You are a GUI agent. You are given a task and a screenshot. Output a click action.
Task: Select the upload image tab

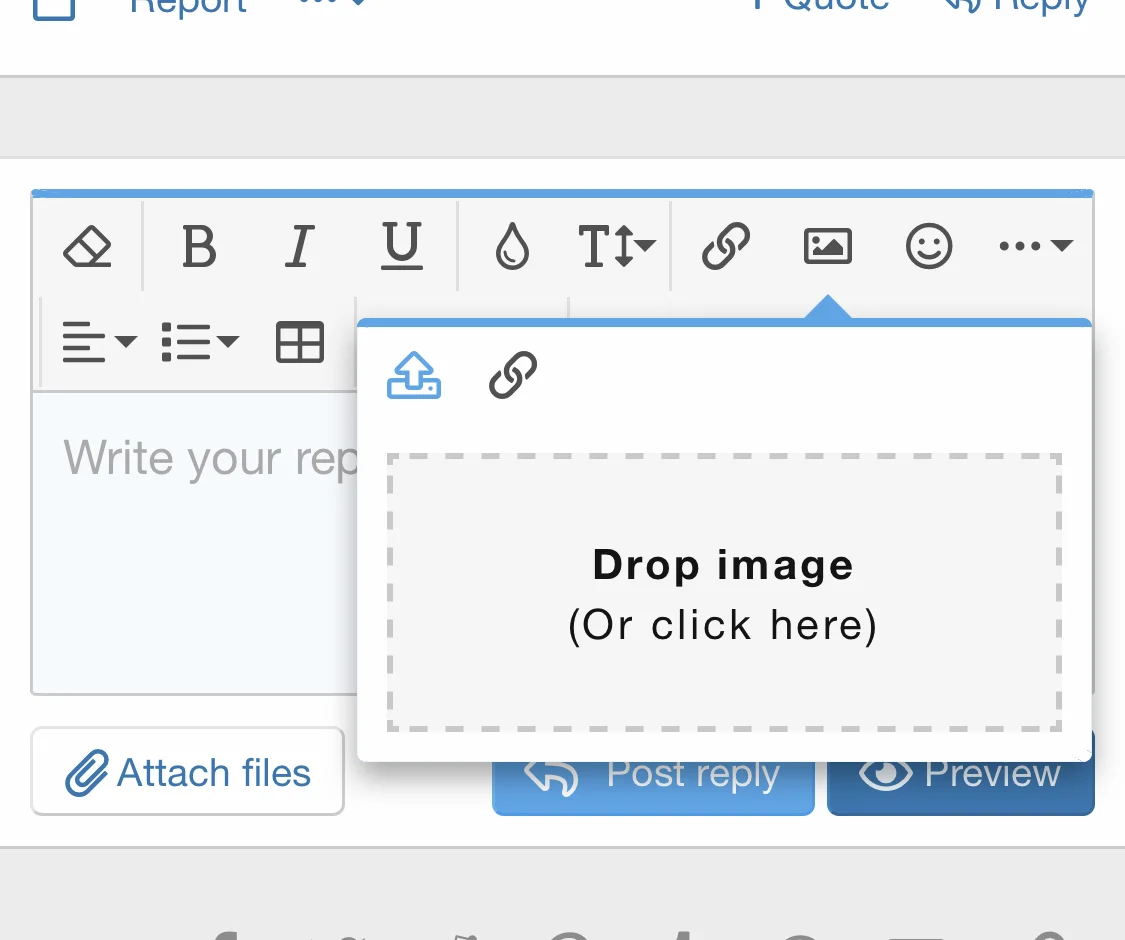pyautogui.click(x=414, y=375)
